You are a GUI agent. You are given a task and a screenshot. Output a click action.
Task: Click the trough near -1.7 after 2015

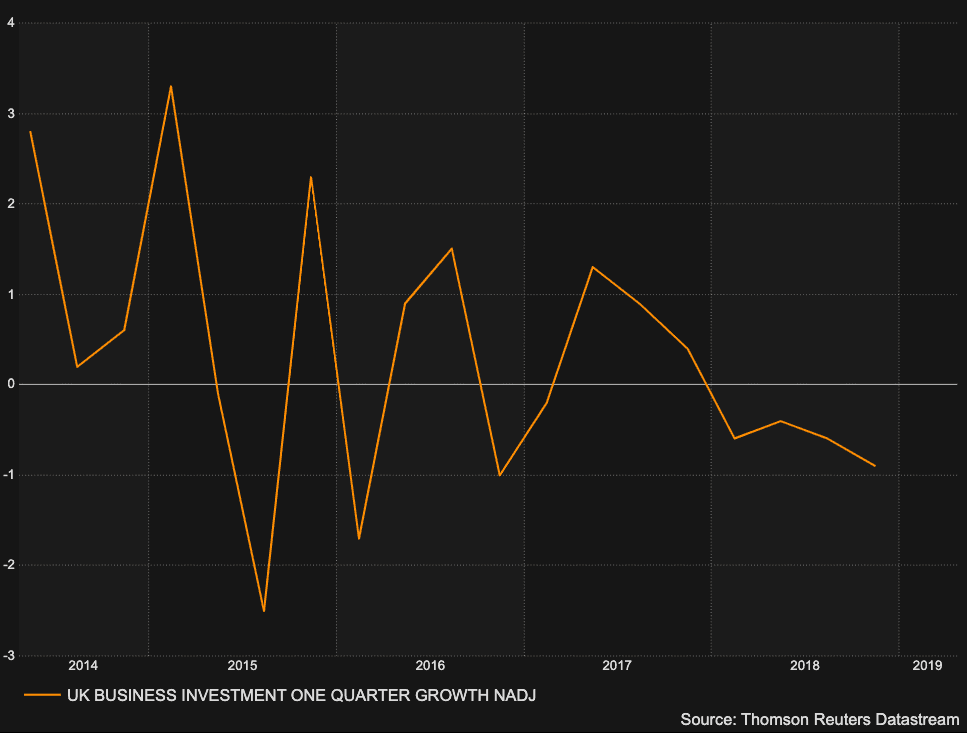coord(358,539)
